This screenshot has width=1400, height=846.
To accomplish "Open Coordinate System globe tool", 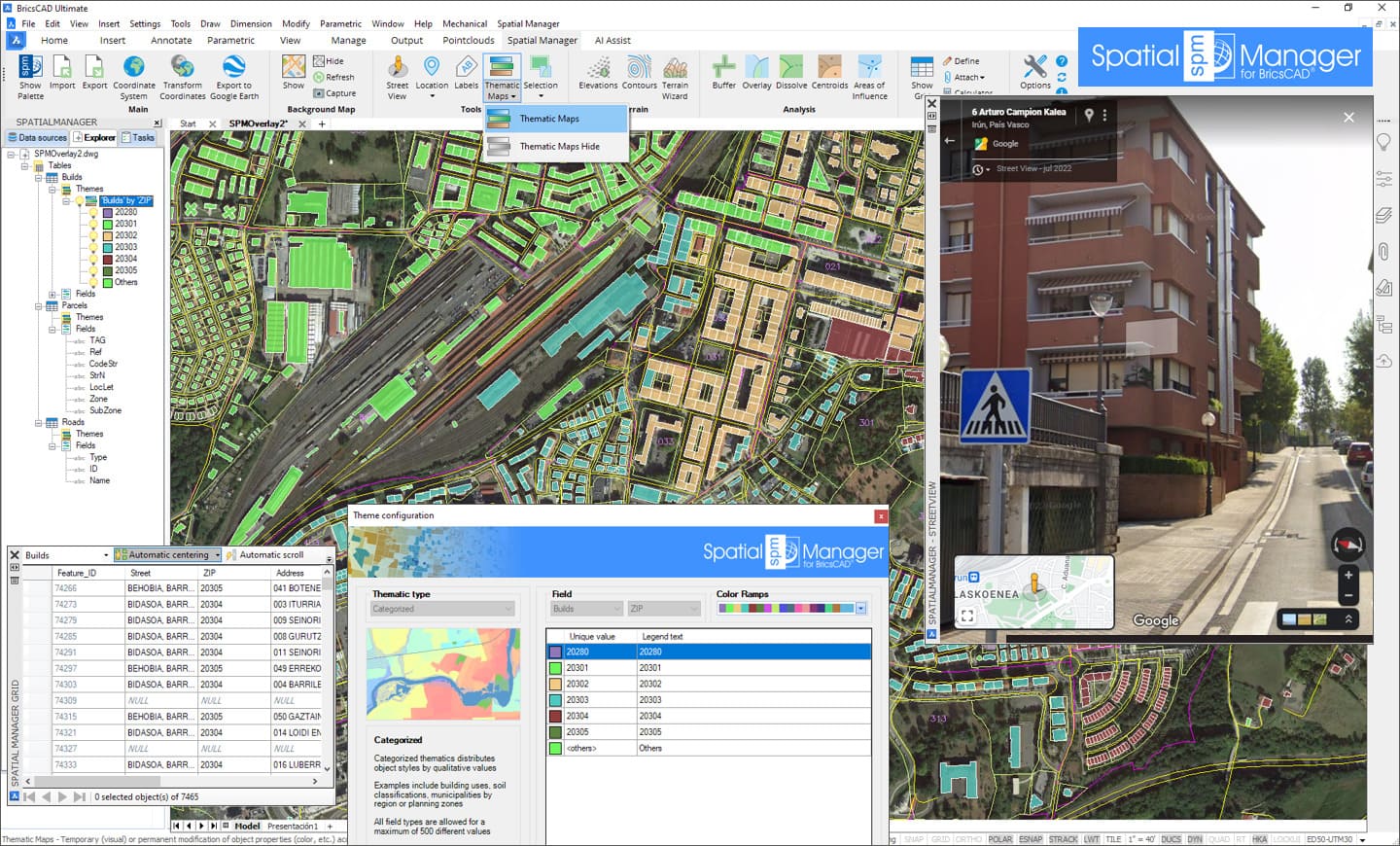I will click(134, 77).
